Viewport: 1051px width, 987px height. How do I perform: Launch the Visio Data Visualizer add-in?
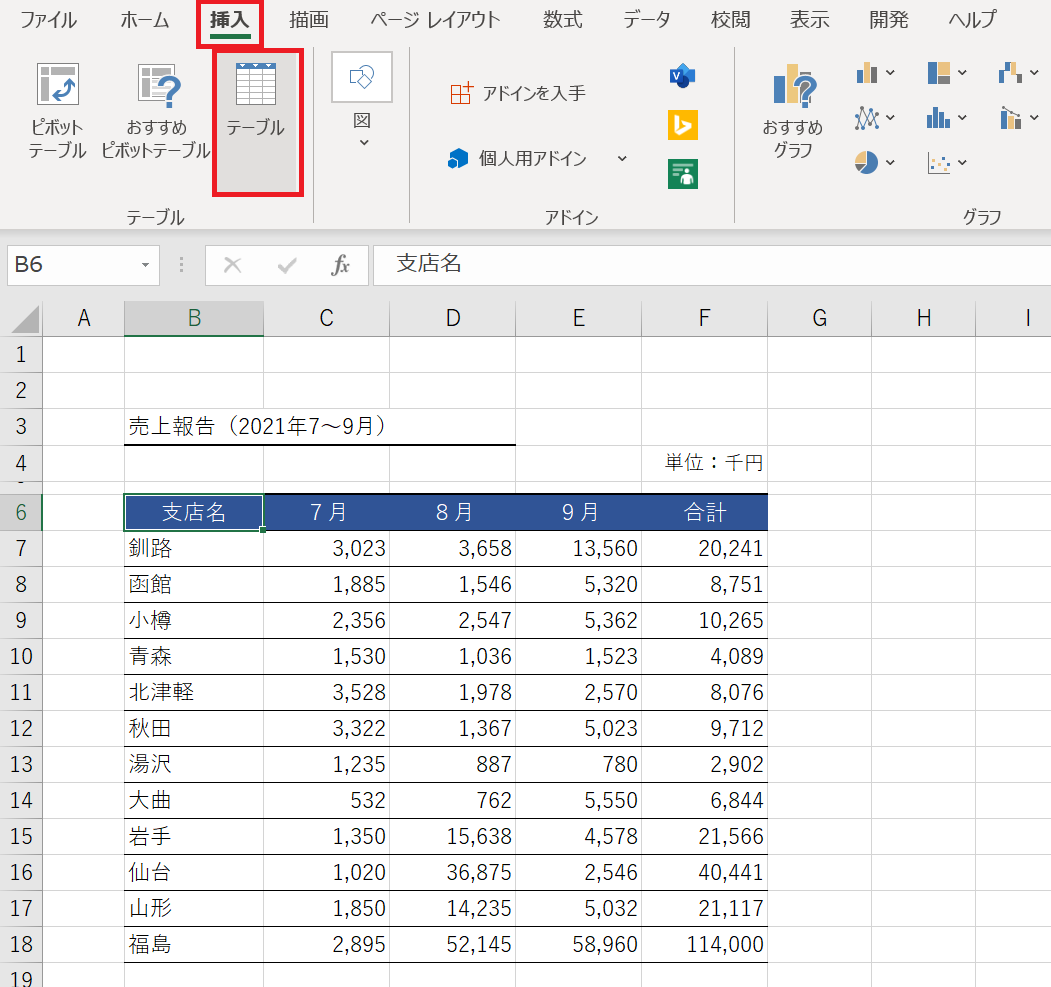point(682,76)
